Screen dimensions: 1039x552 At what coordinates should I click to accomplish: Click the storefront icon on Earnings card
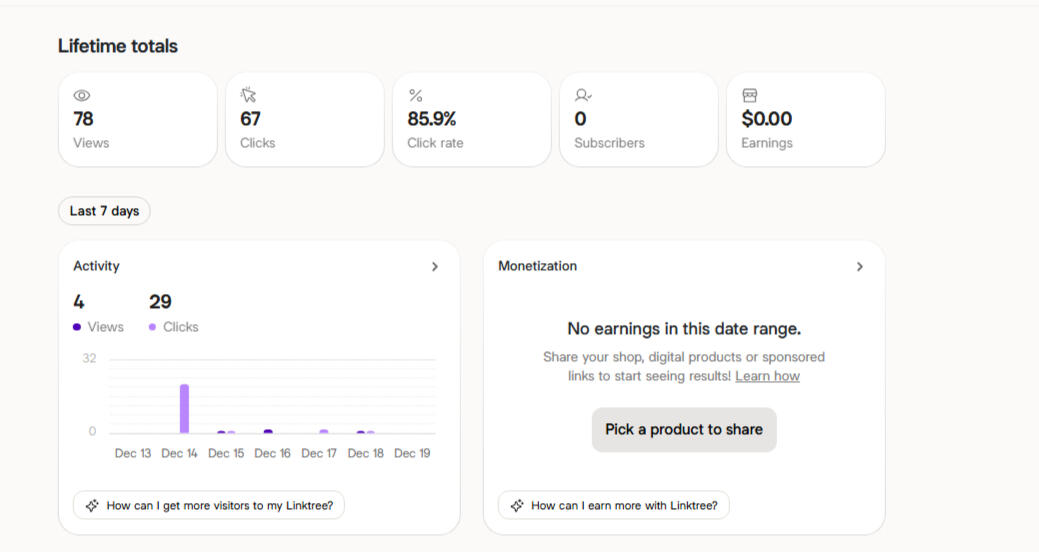[x=750, y=95]
